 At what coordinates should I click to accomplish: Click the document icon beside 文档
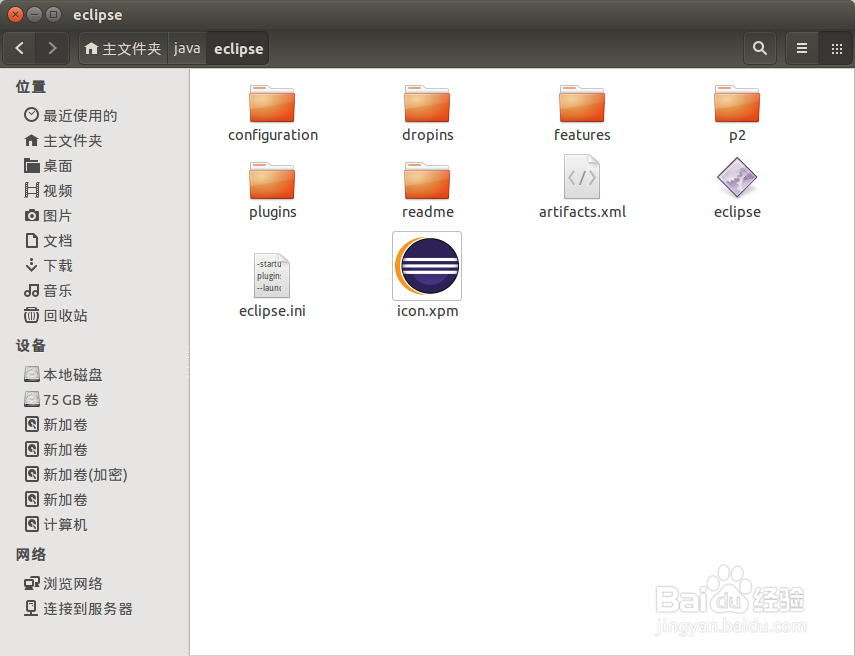(32, 240)
